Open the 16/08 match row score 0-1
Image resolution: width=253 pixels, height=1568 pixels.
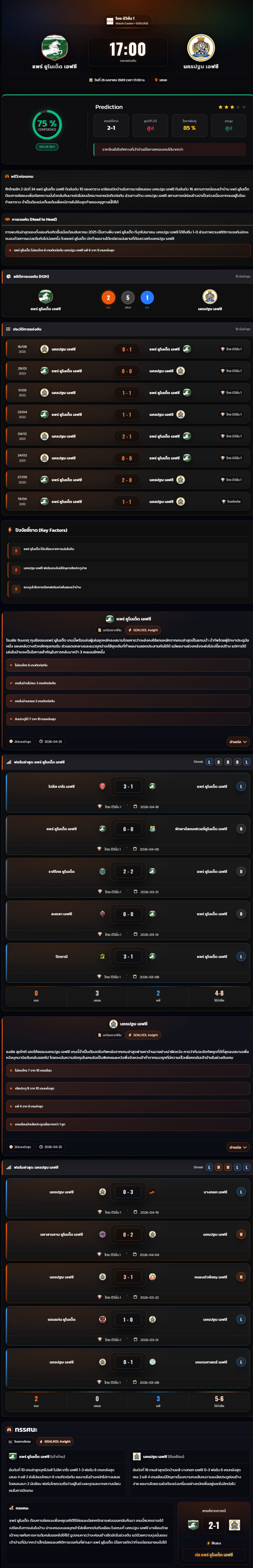coord(127,349)
